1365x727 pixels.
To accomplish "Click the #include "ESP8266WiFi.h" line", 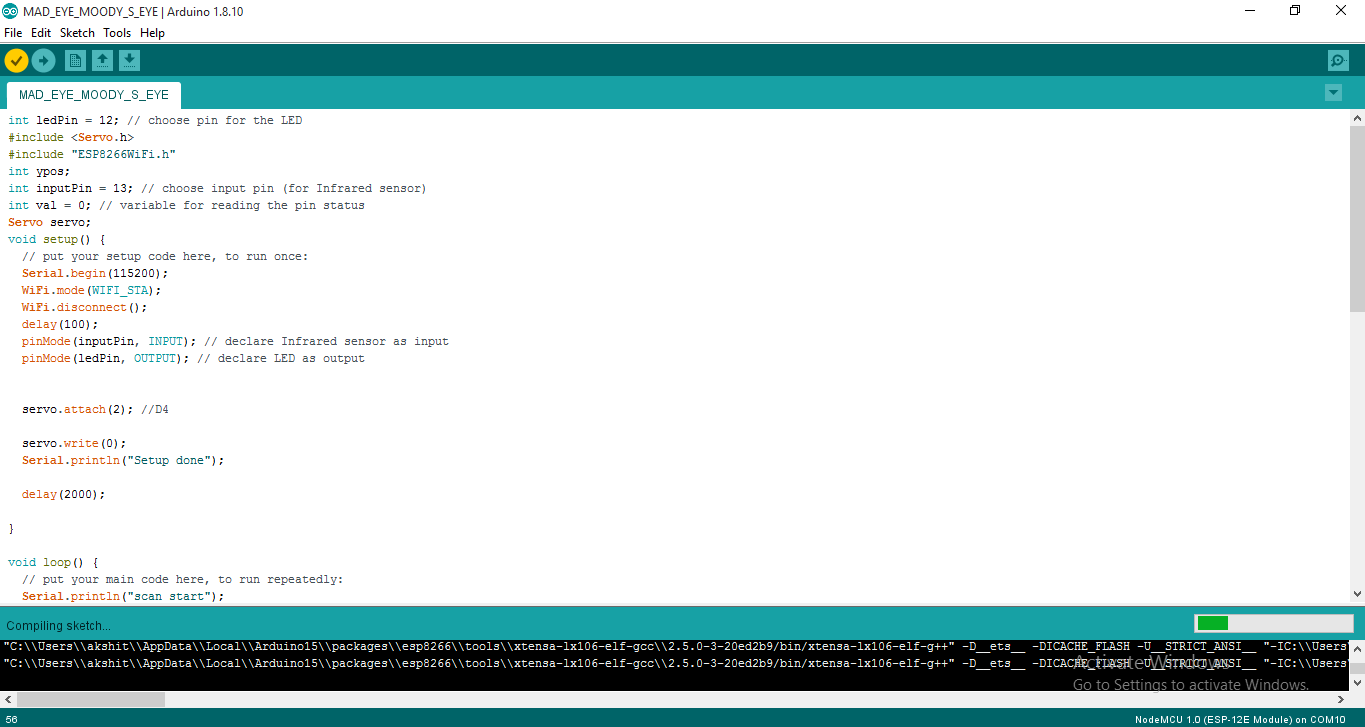I will coord(92,154).
